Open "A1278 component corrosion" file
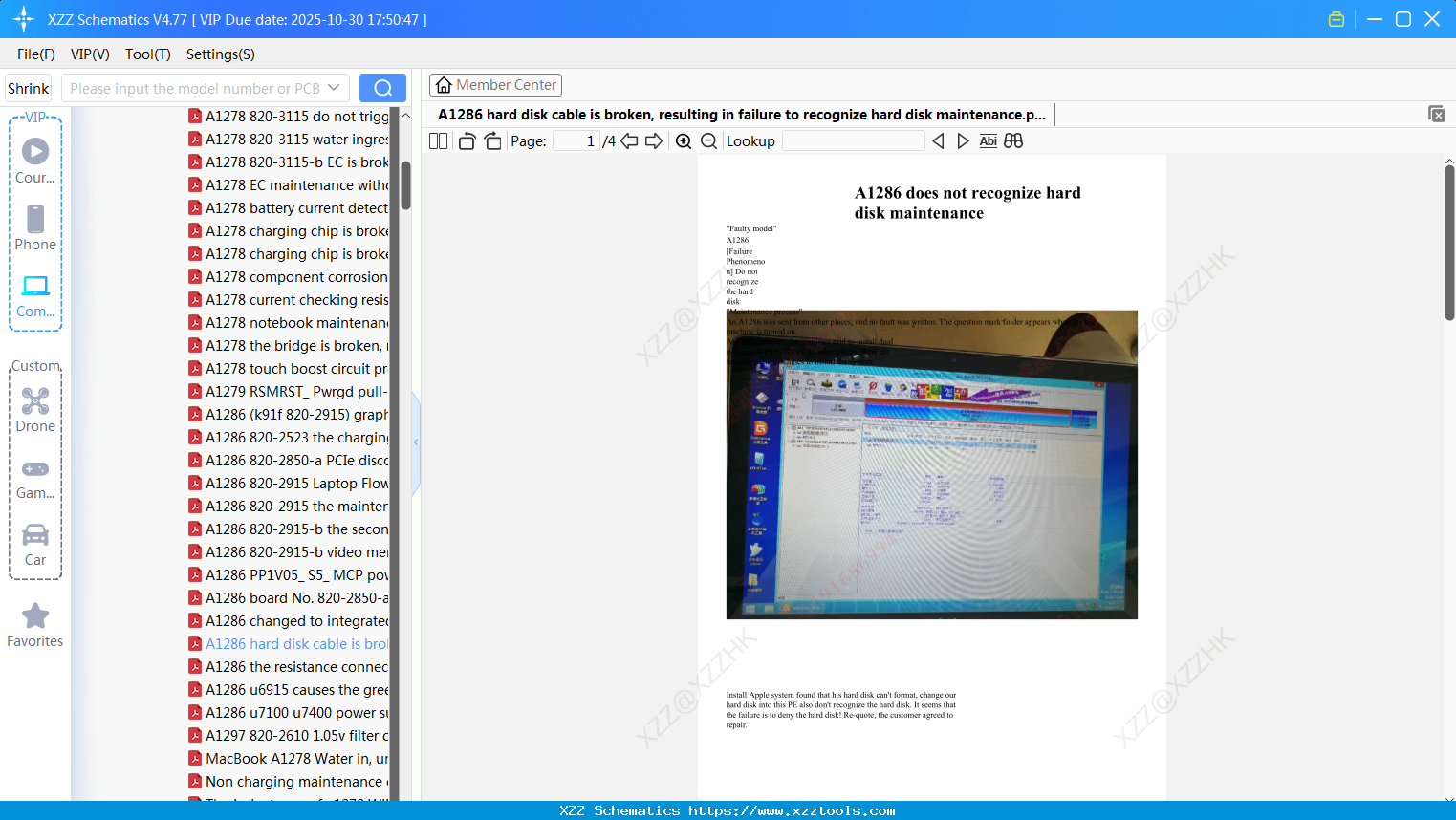This screenshot has height=820, width=1456. coord(289,277)
